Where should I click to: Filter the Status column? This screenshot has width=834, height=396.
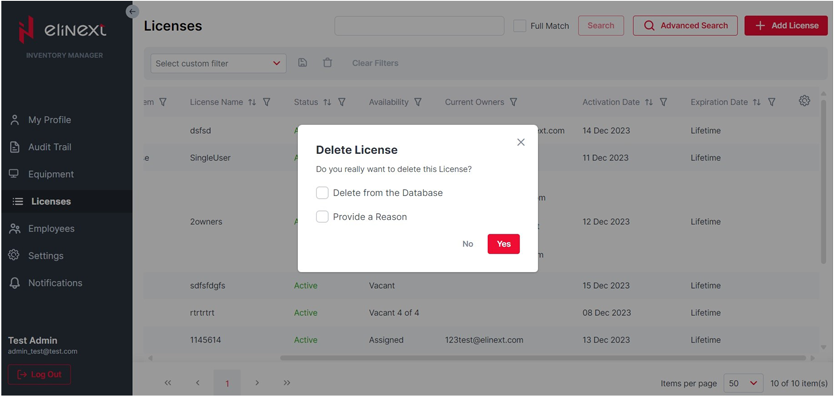[x=342, y=102]
